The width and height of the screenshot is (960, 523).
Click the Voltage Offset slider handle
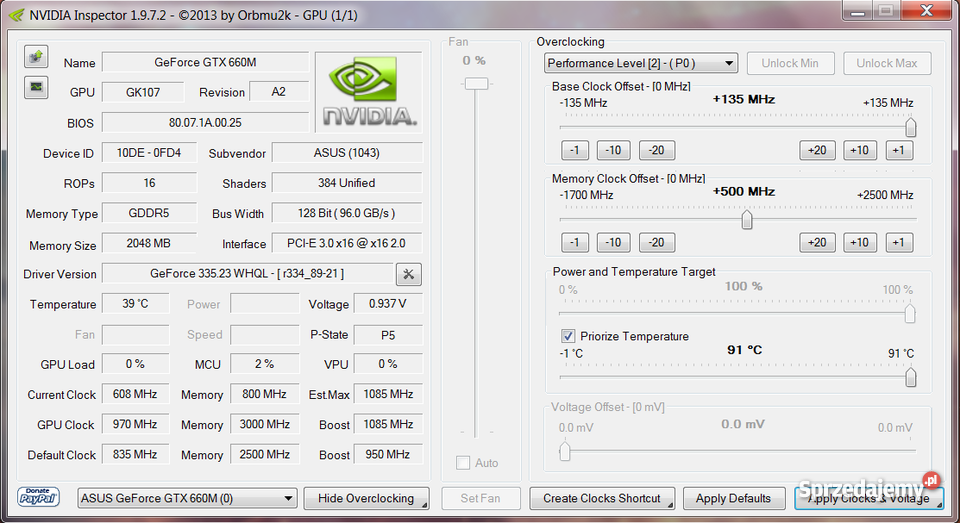564,451
